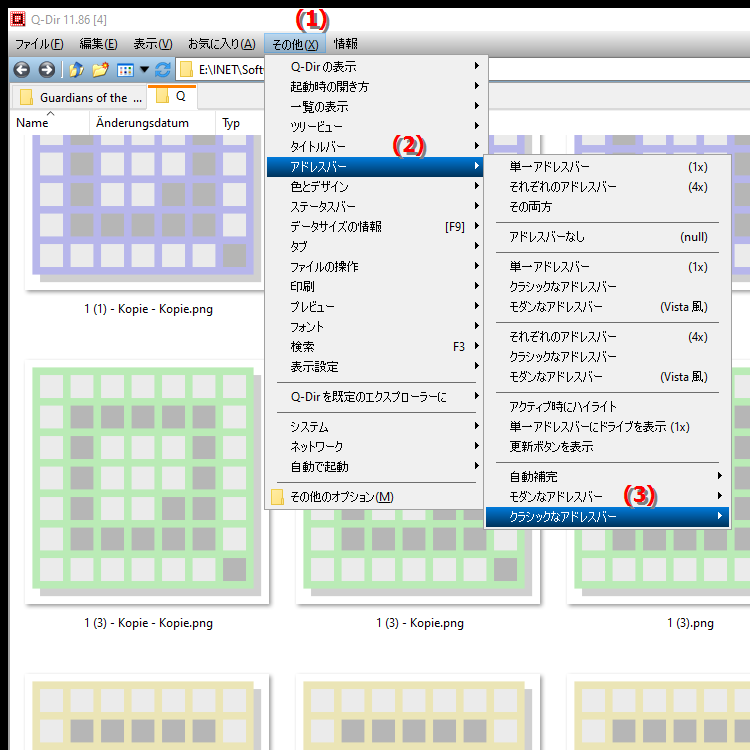
Task: Select アドレスバーなし (null) option
Action: tap(607, 237)
